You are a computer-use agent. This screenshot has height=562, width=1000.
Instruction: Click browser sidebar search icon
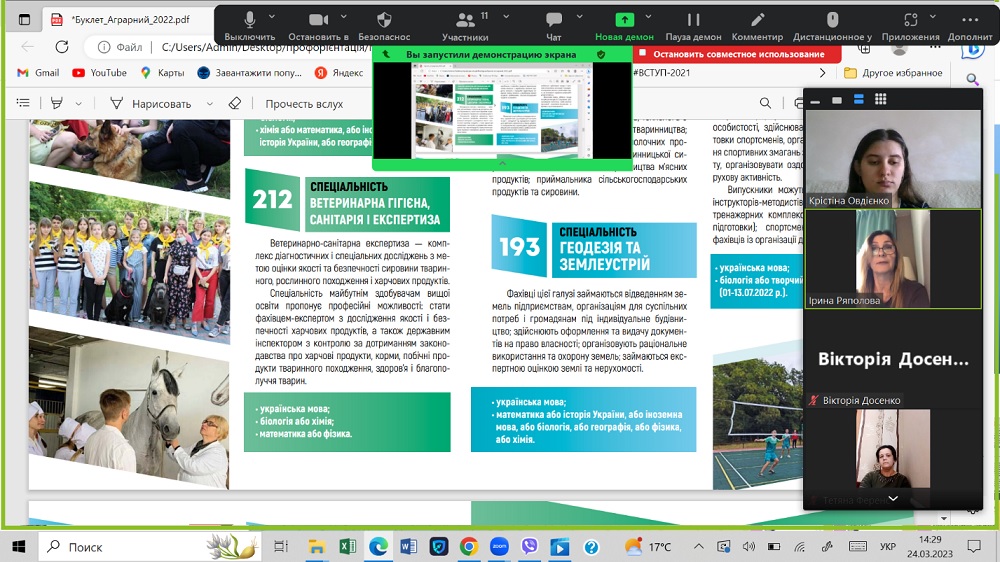tap(972, 79)
